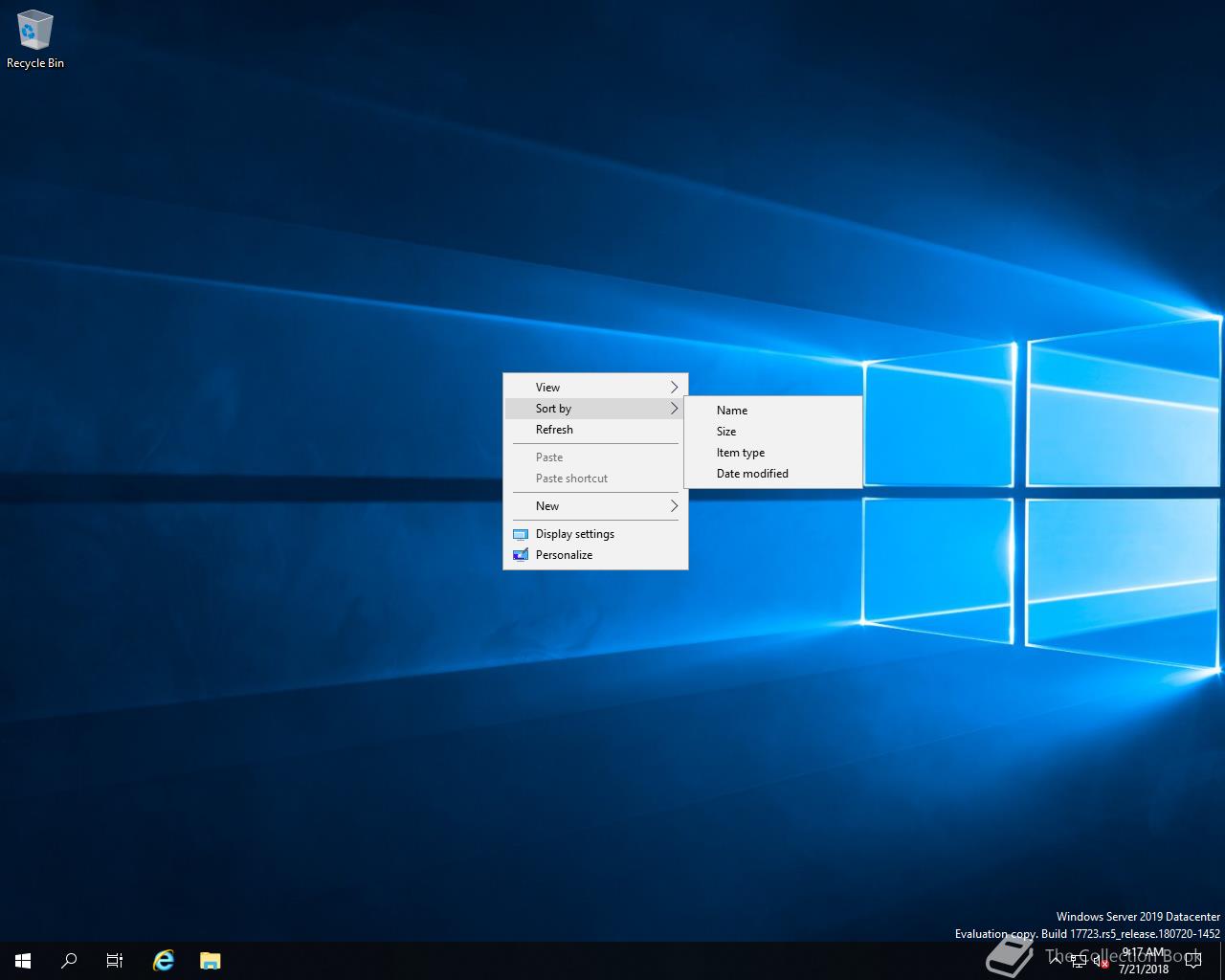Sort desktop icons by Size
The height and width of the screenshot is (980, 1225).
pos(773,432)
